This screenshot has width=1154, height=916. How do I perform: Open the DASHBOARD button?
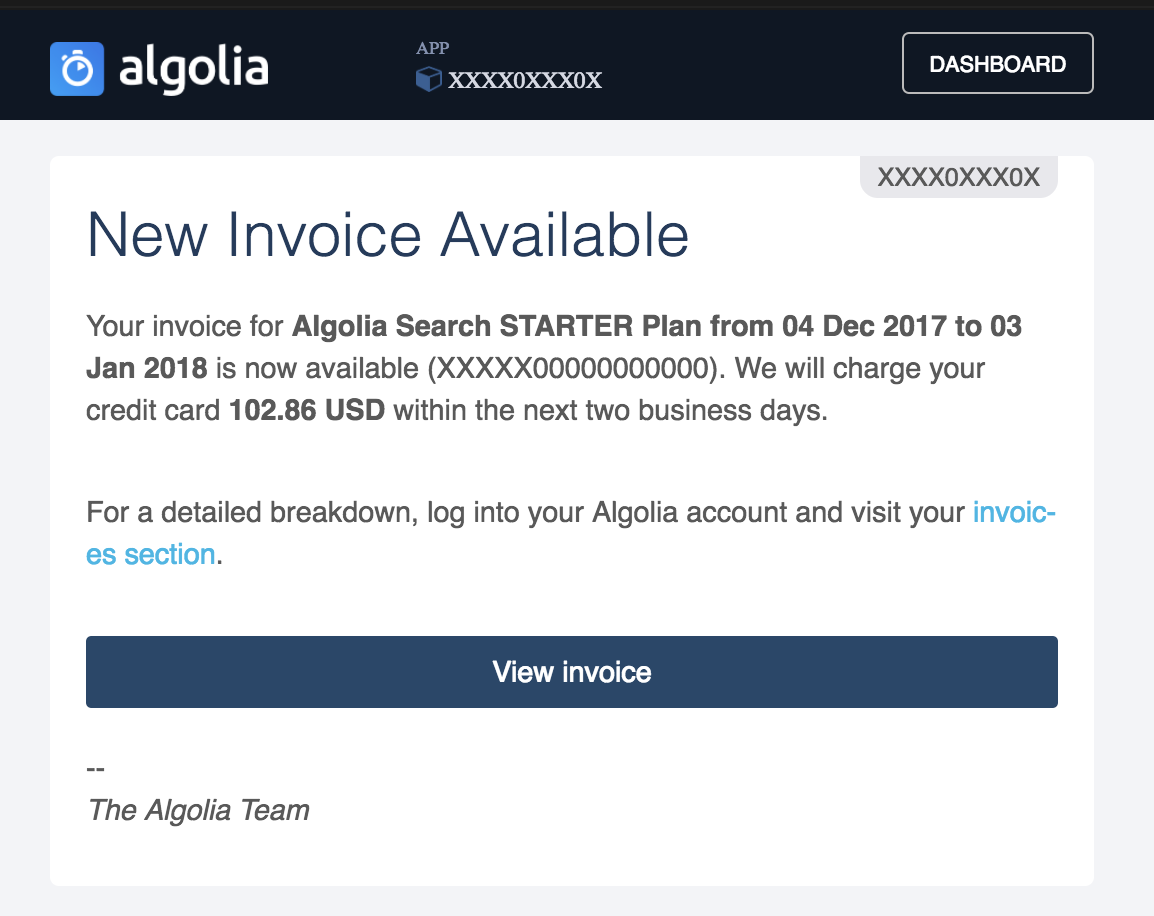click(997, 63)
